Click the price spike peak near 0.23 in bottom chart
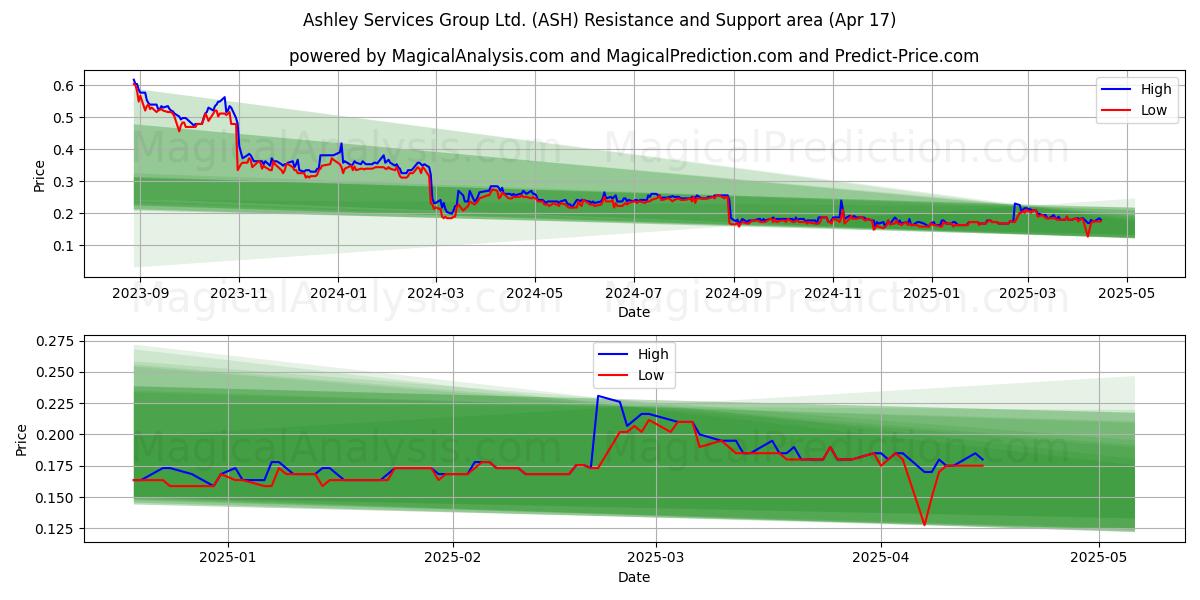This screenshot has width=1200, height=600. (x=598, y=396)
